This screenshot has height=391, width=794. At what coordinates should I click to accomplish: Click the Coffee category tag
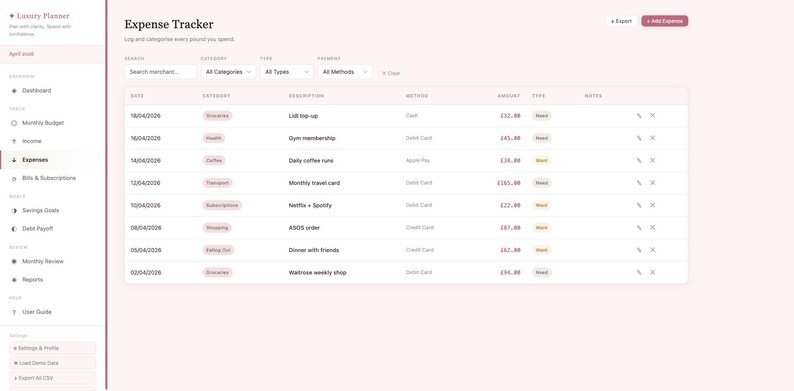pyautogui.click(x=214, y=161)
